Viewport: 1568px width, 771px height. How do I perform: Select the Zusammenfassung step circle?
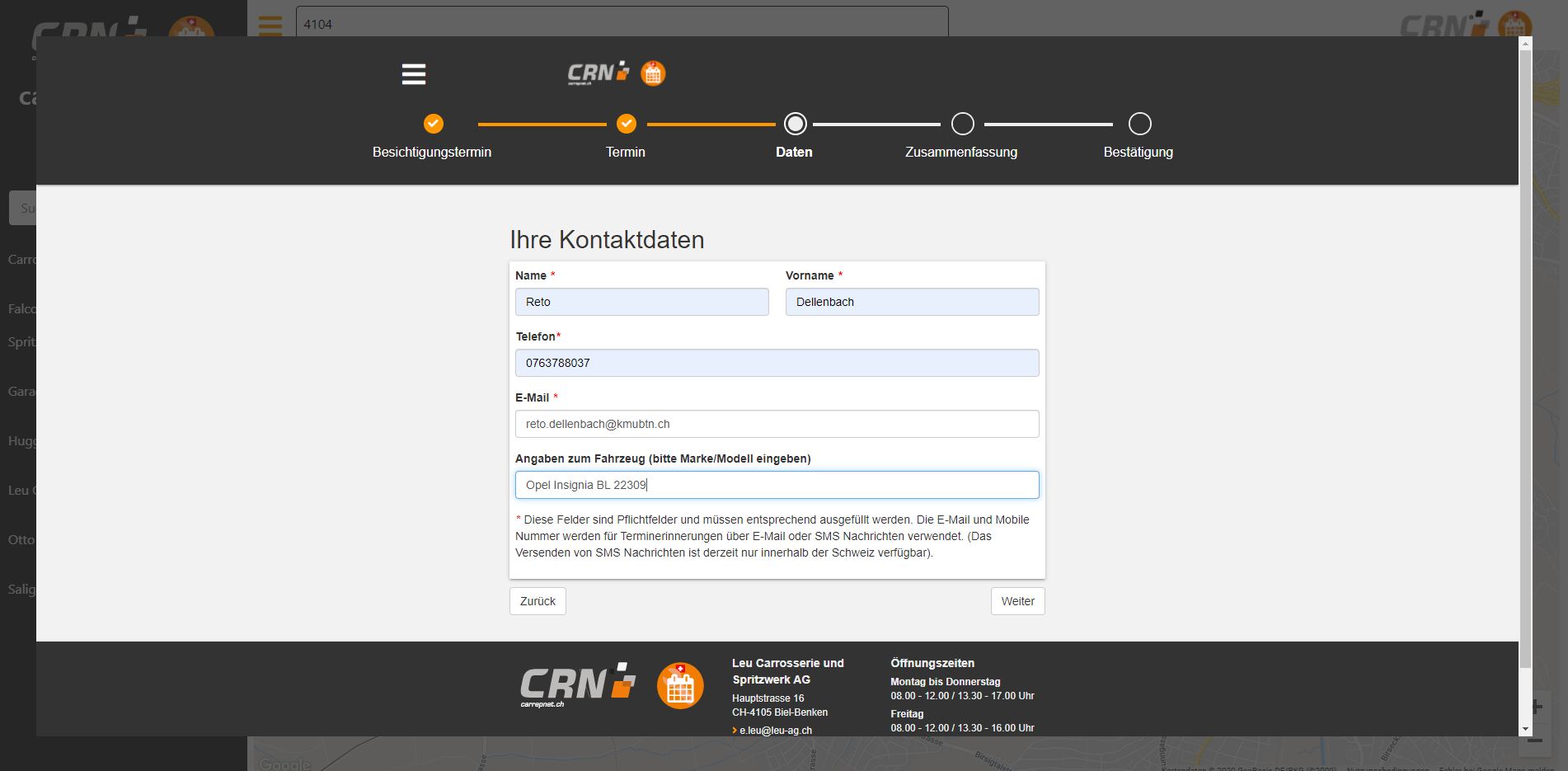[x=962, y=124]
